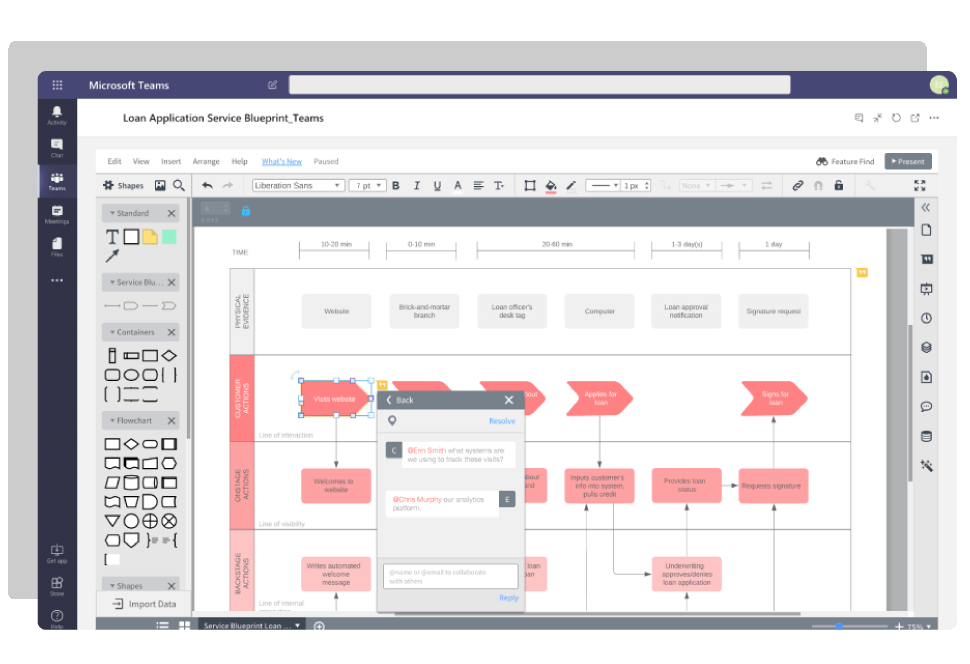Enter fullscreen mode from the toolbar

(919, 185)
